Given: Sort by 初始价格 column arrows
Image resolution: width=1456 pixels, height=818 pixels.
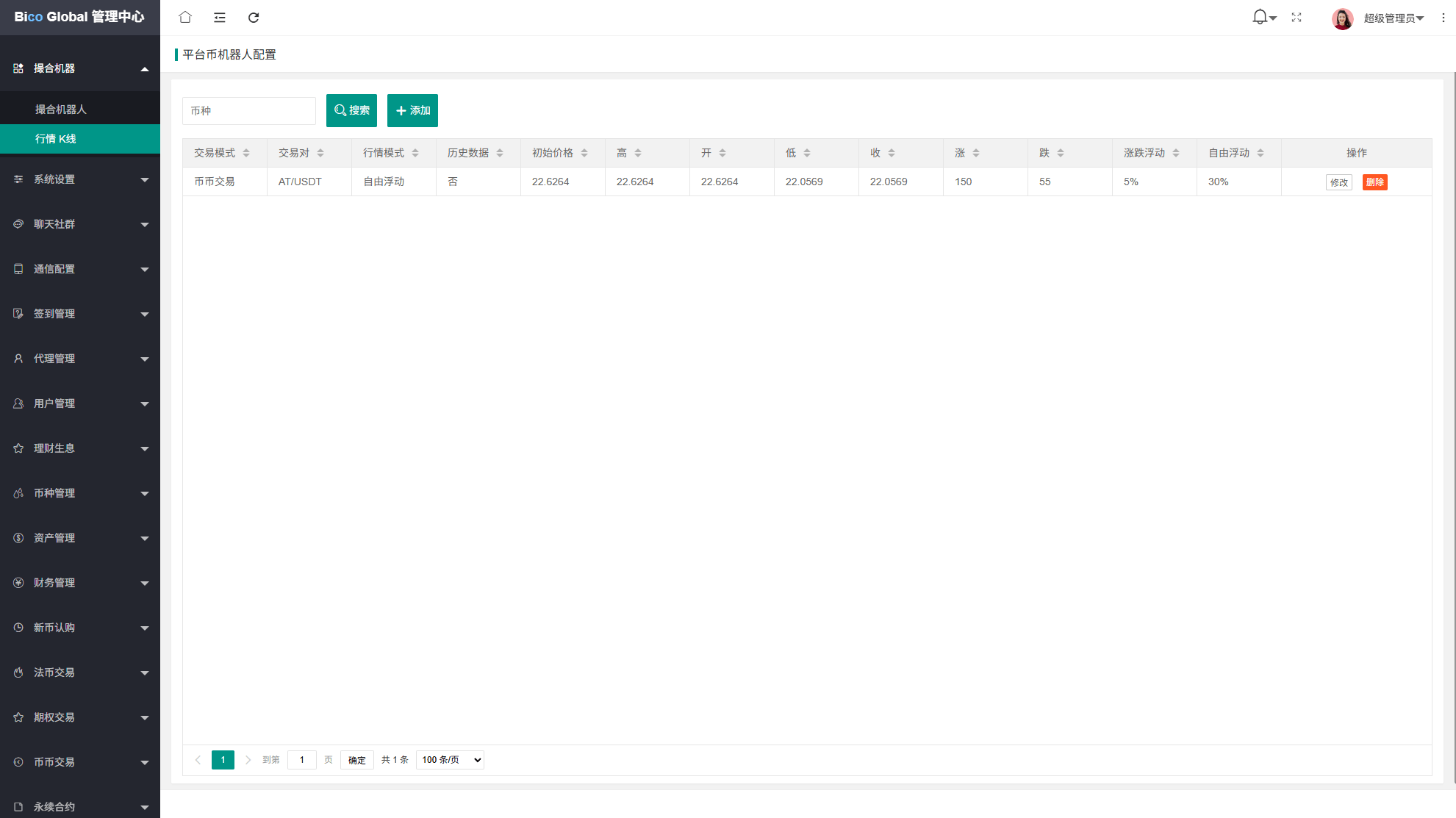Looking at the screenshot, I should (x=584, y=153).
